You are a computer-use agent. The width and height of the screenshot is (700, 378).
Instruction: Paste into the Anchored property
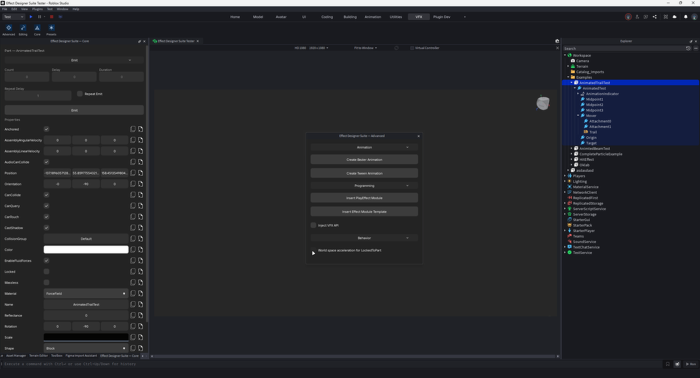140,129
